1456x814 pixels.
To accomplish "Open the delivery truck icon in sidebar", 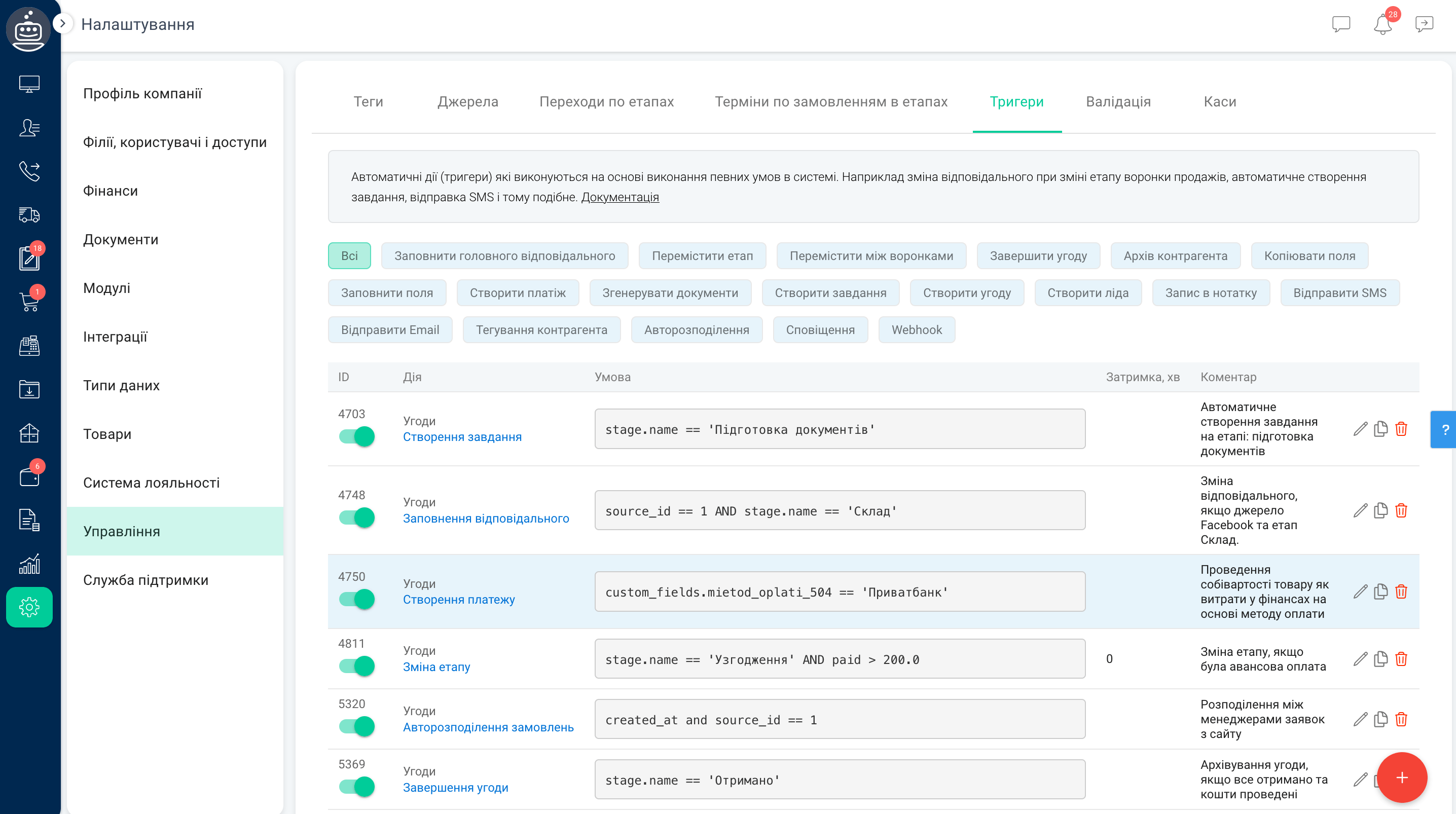I will point(29,215).
